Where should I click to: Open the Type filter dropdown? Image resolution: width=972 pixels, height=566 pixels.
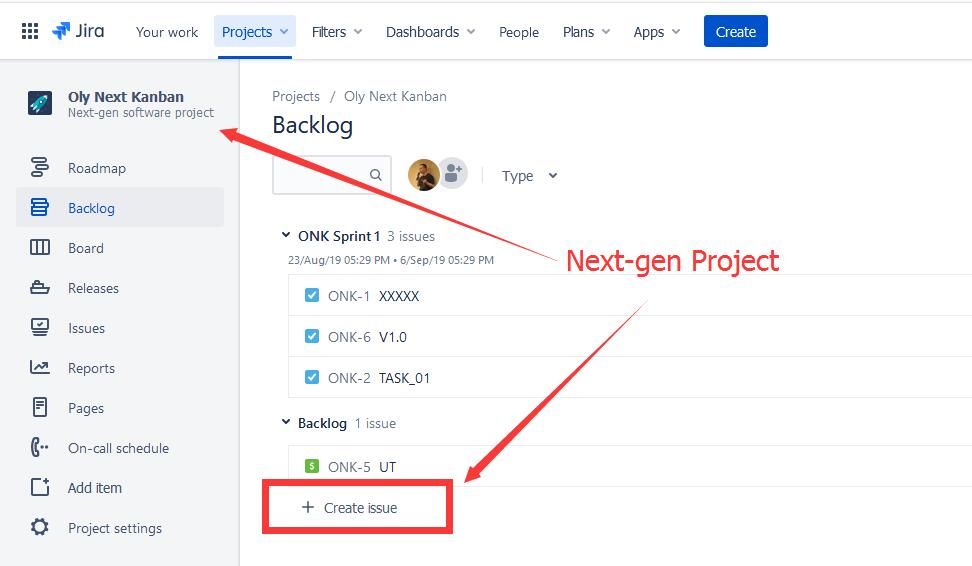coord(529,176)
